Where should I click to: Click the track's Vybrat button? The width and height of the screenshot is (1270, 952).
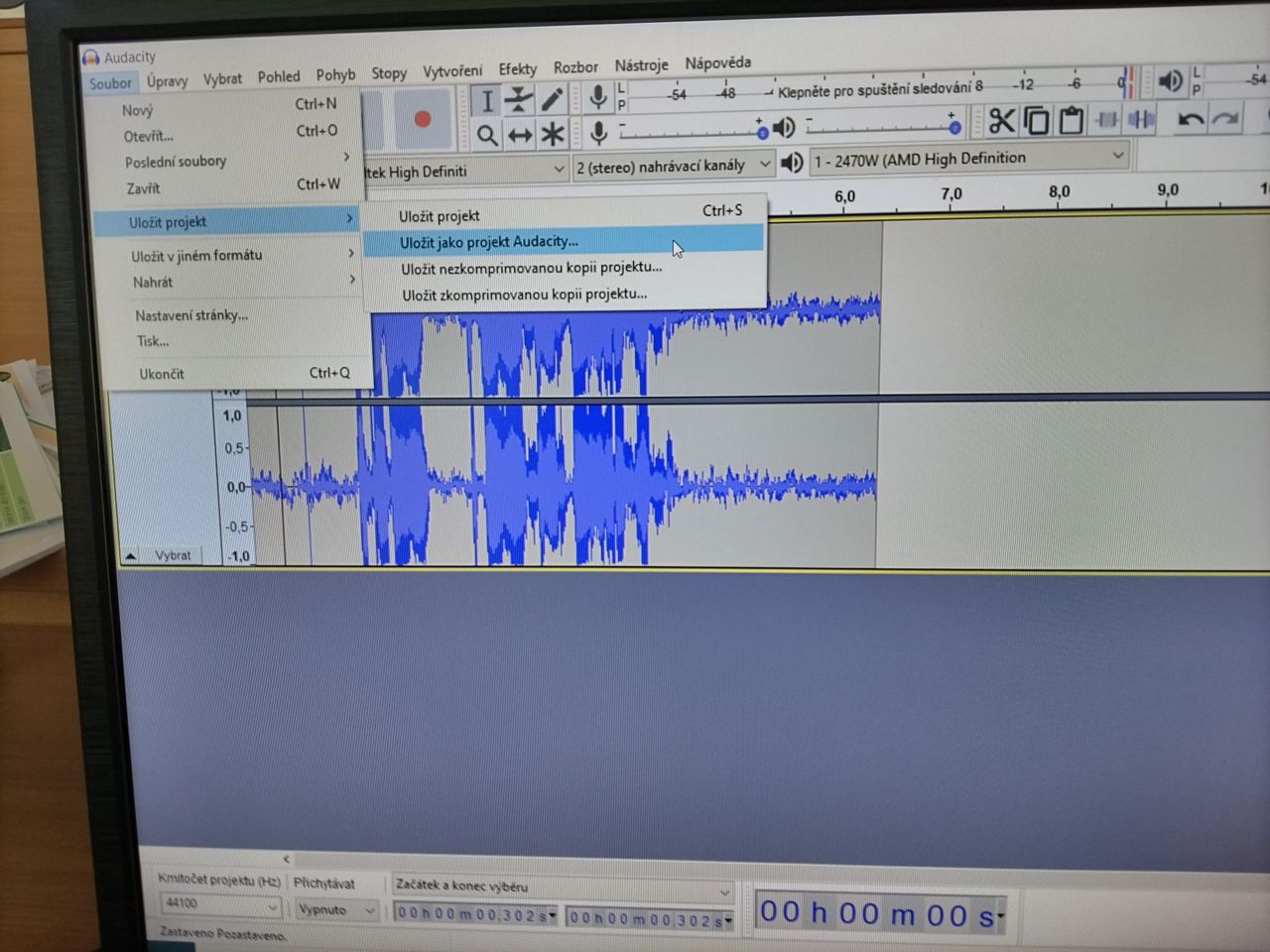point(173,555)
